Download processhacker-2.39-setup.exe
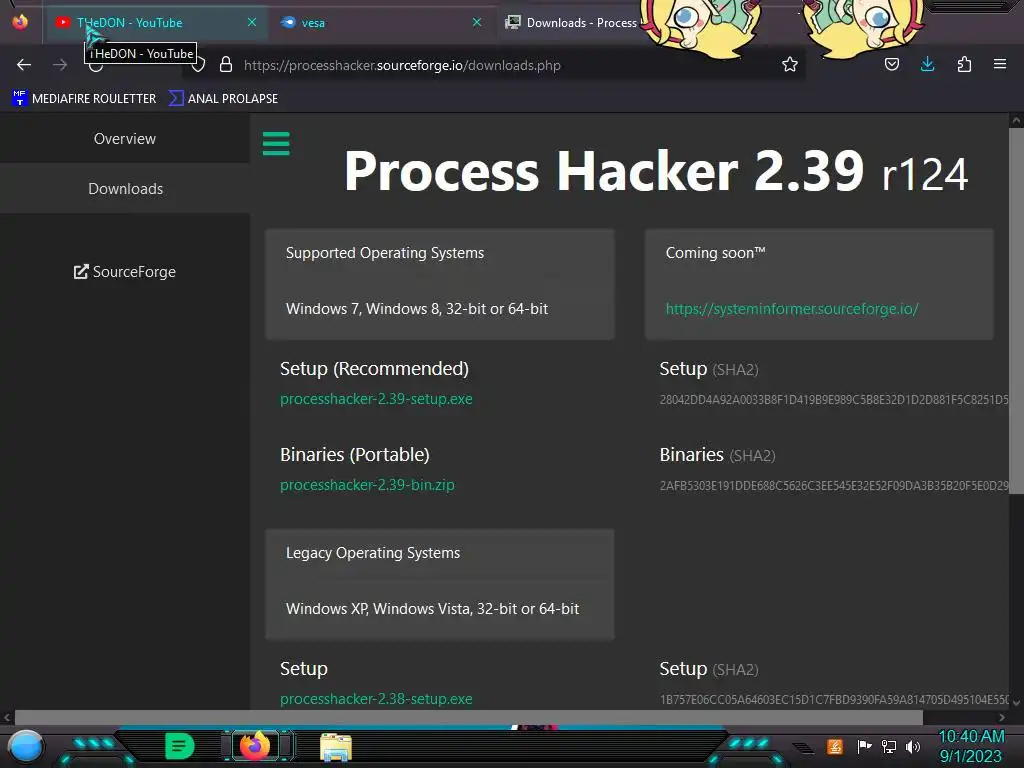 pyautogui.click(x=376, y=399)
